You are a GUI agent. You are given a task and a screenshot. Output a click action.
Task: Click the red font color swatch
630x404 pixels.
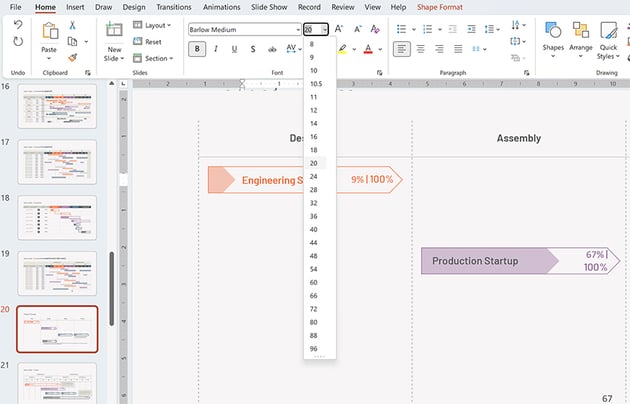point(368,48)
